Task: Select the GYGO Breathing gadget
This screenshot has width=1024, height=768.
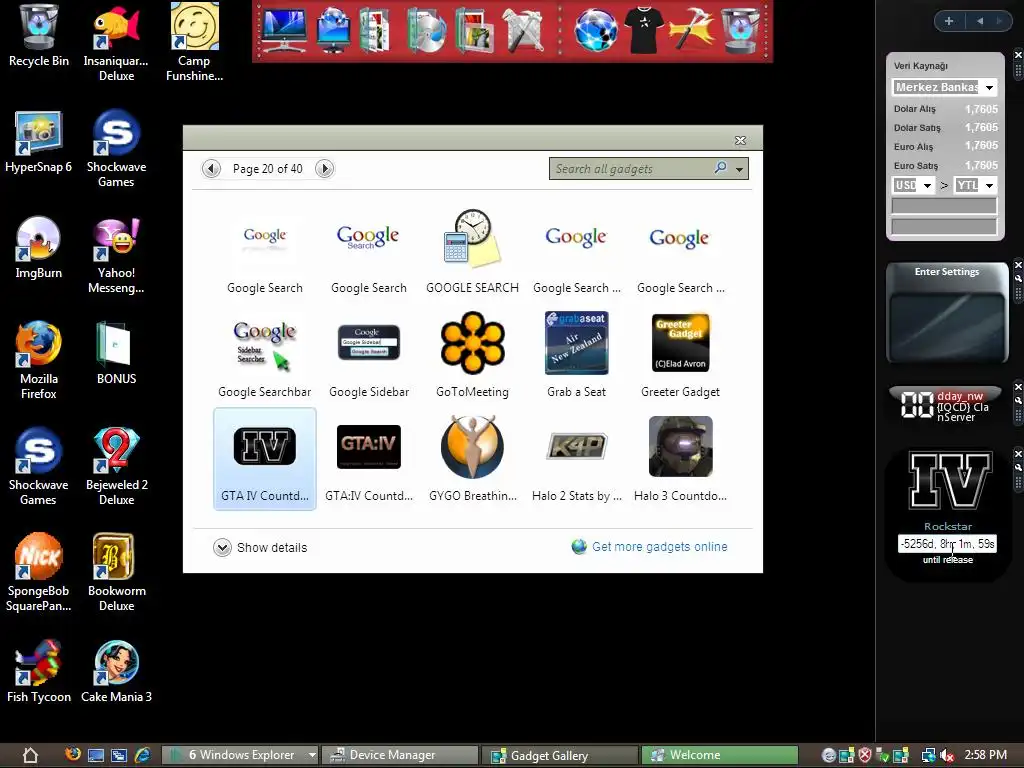Action: tap(472, 459)
